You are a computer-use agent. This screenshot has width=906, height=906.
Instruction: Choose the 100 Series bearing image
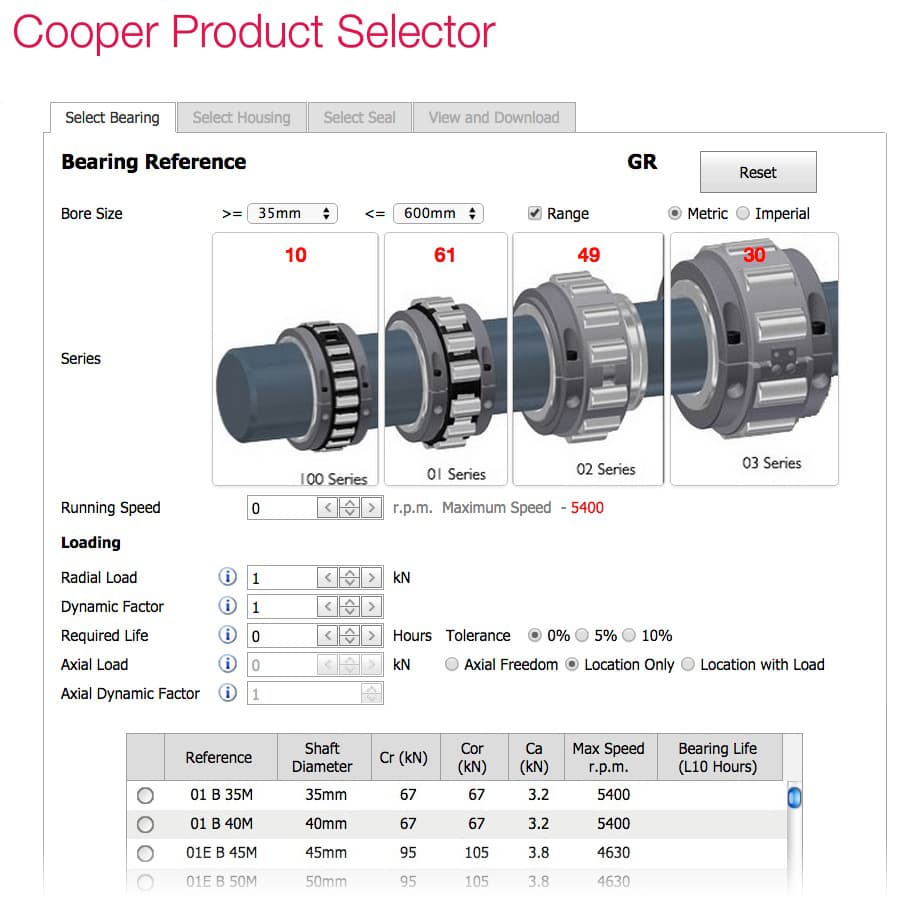click(295, 359)
